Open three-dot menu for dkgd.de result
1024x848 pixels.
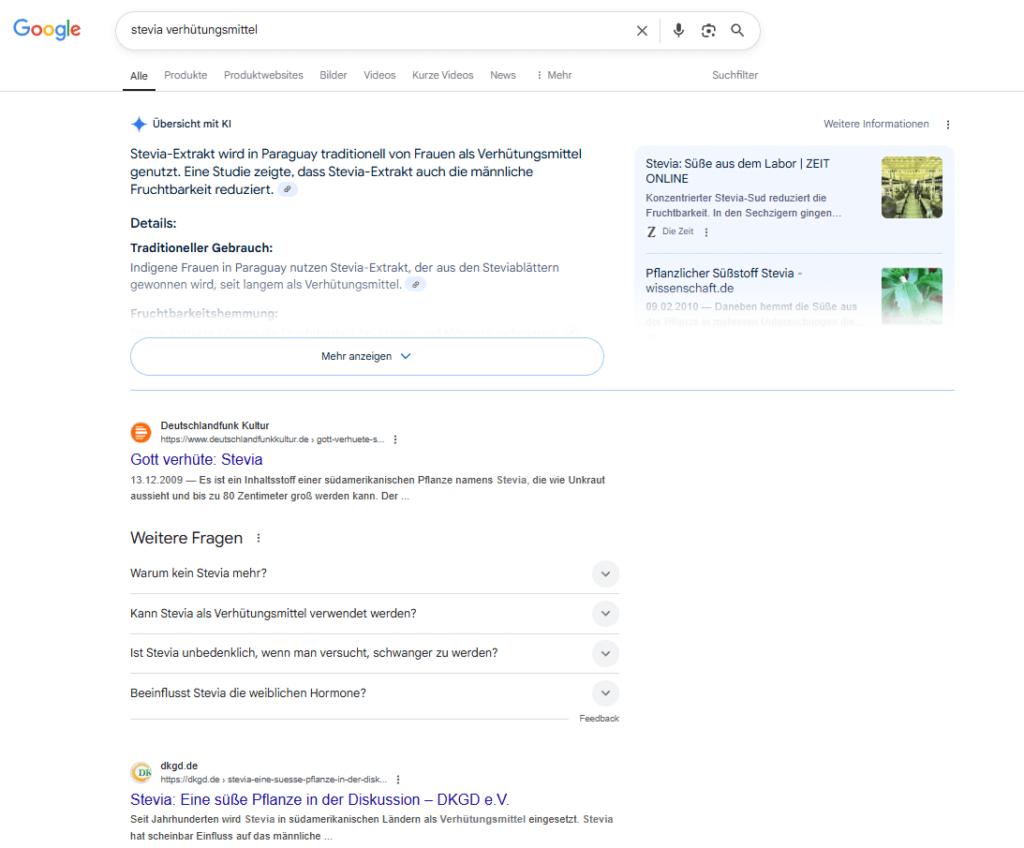point(398,779)
